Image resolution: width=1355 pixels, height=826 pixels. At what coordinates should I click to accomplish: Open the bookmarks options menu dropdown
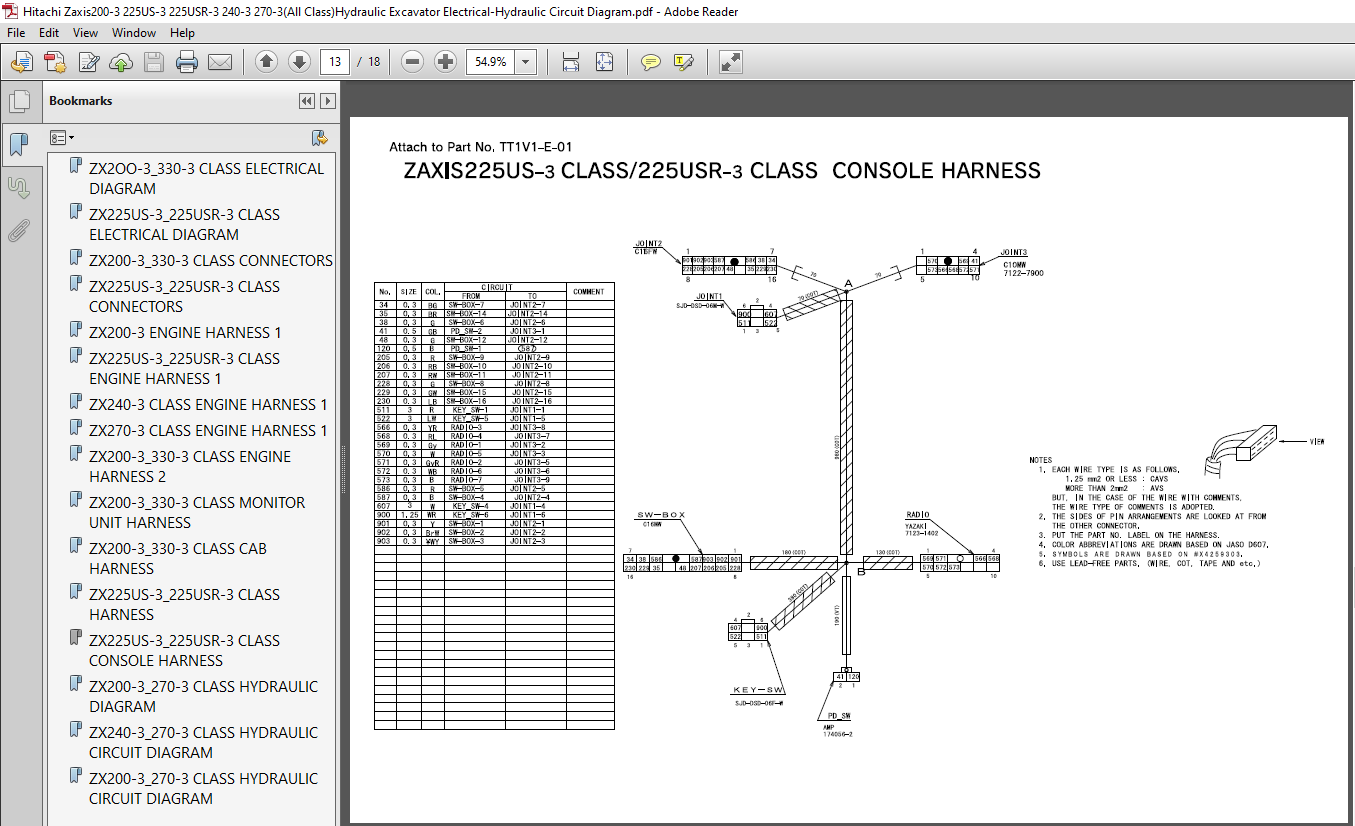tap(63, 137)
